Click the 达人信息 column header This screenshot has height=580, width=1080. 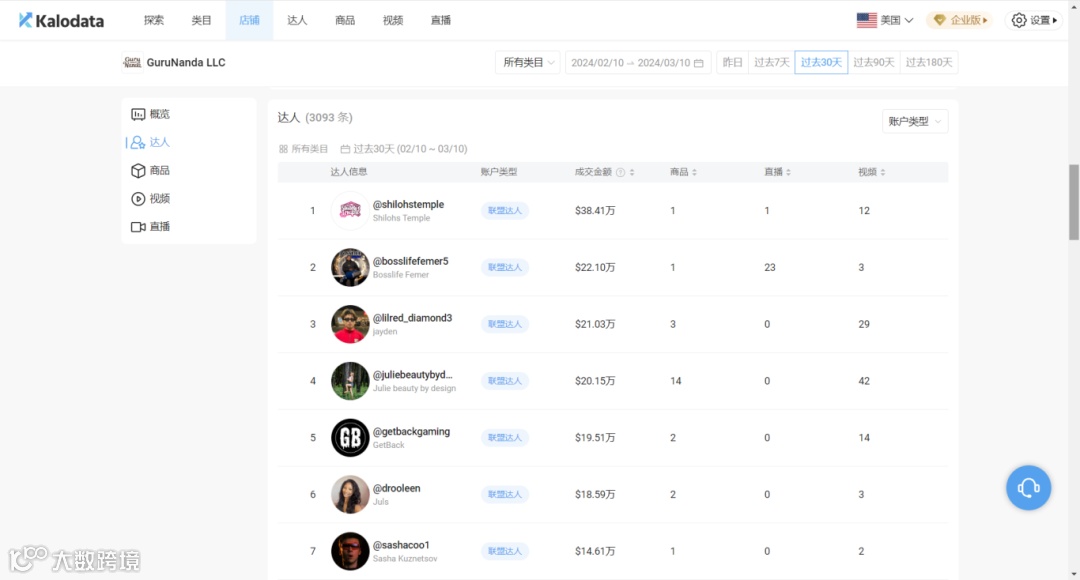(349, 172)
